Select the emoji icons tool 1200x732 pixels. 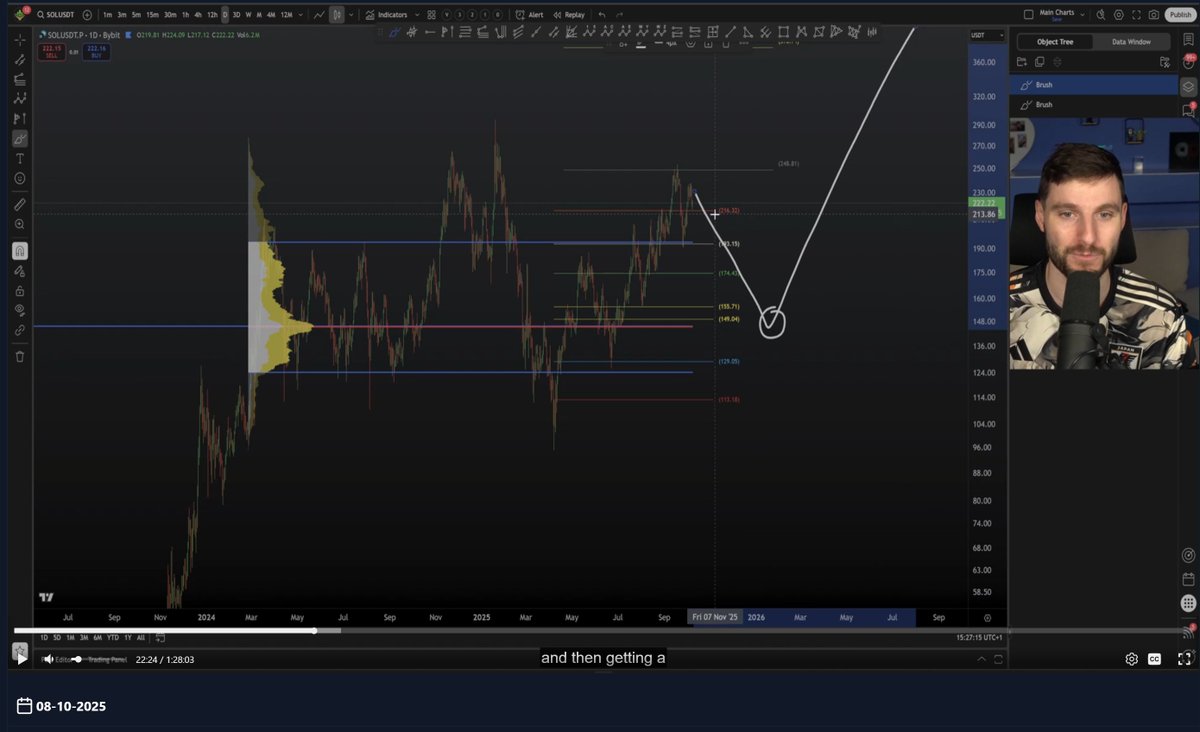coord(19,179)
